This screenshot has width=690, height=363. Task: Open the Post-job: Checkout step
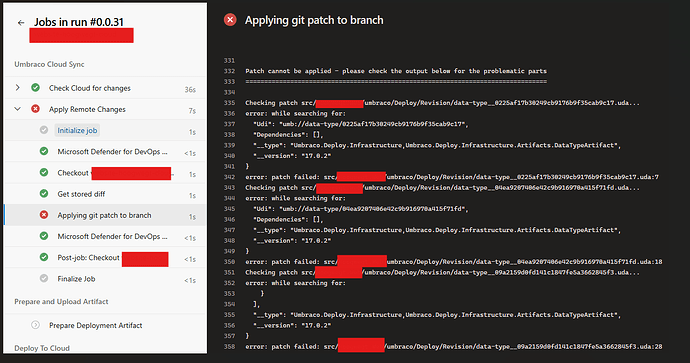(x=105, y=257)
